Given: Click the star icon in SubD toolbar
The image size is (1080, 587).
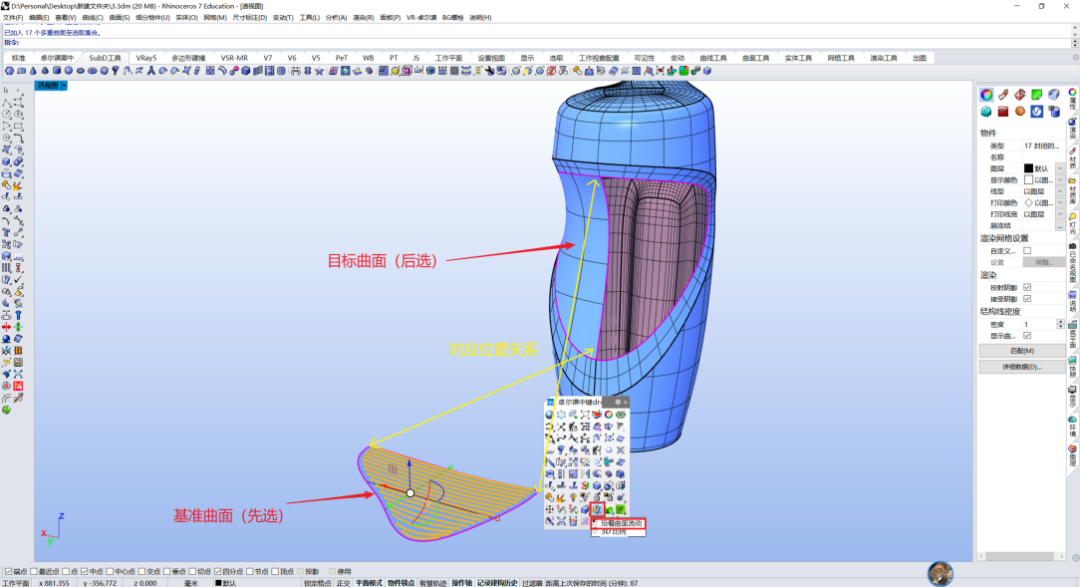Looking at the screenshot, I should 319,71.
